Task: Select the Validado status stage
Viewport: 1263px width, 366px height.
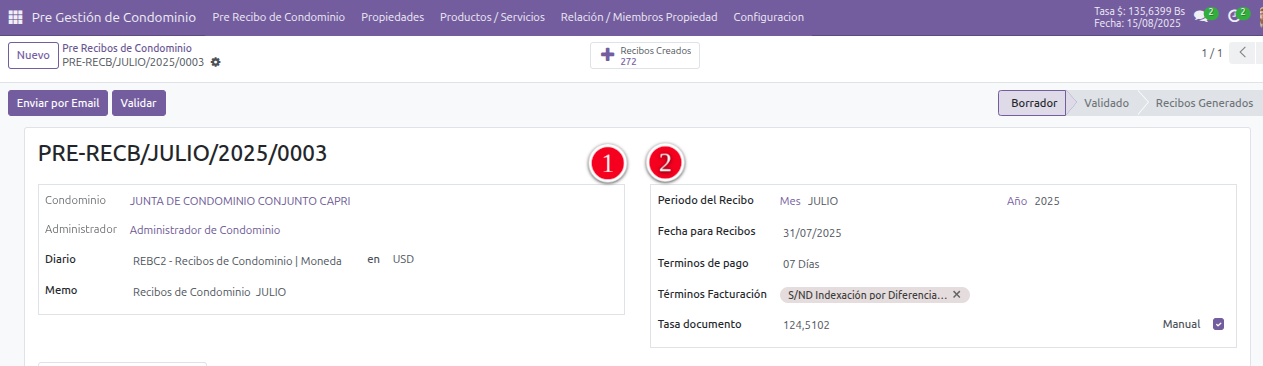Action: [1106, 103]
